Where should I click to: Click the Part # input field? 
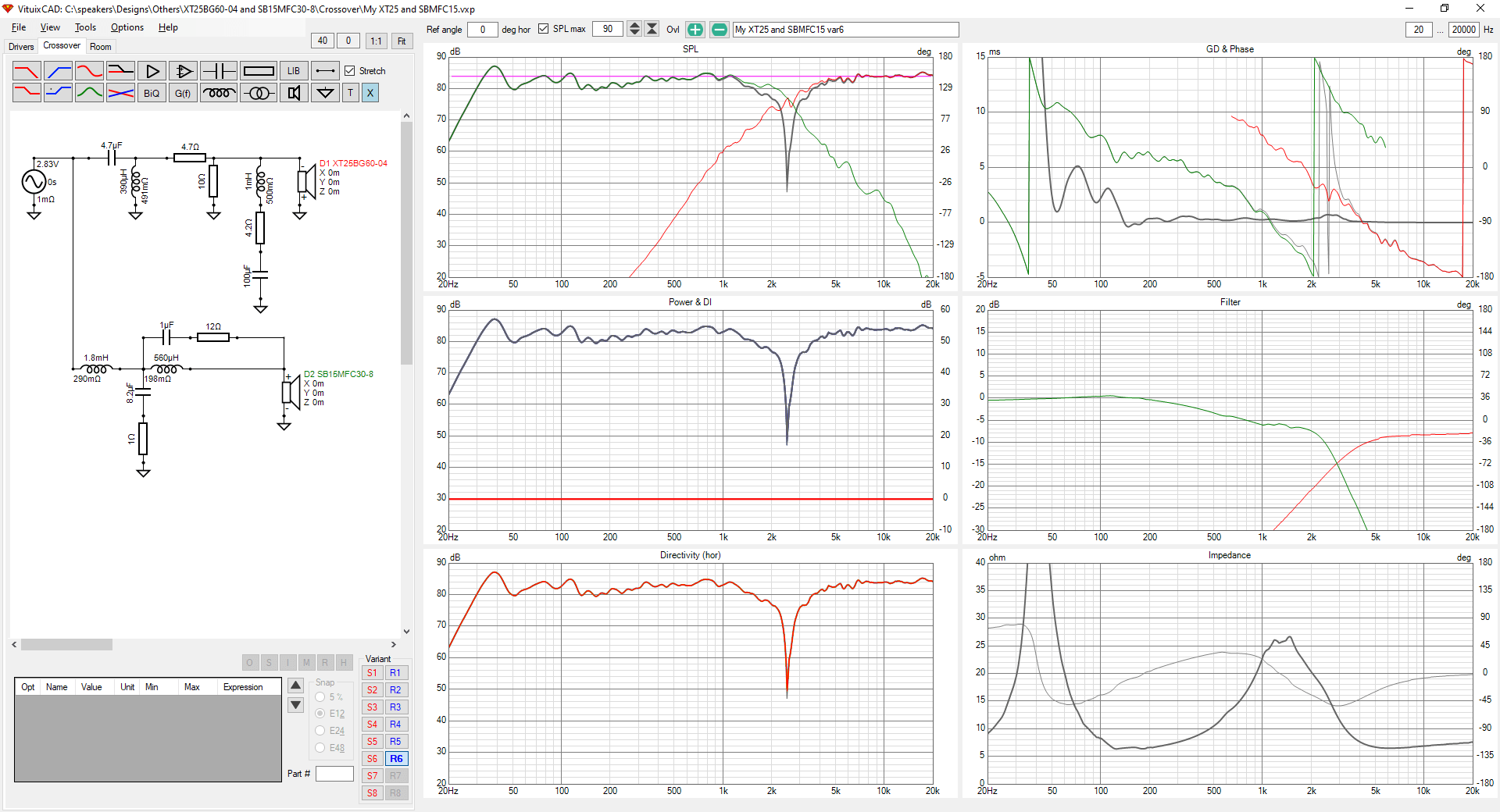334,774
